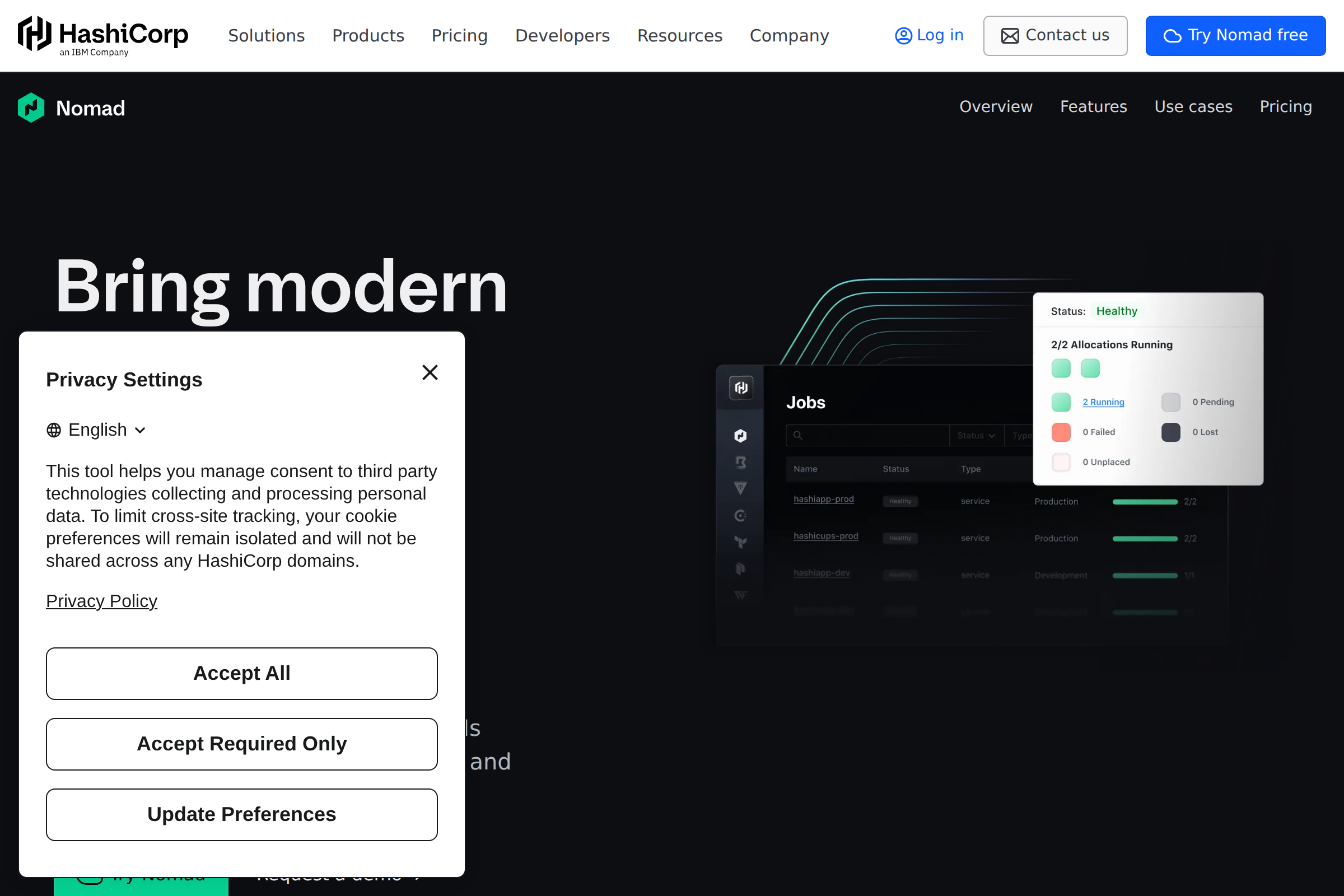Screen dimensions: 1344x896
Task: Open the hashicups-prod job
Action: point(825,536)
